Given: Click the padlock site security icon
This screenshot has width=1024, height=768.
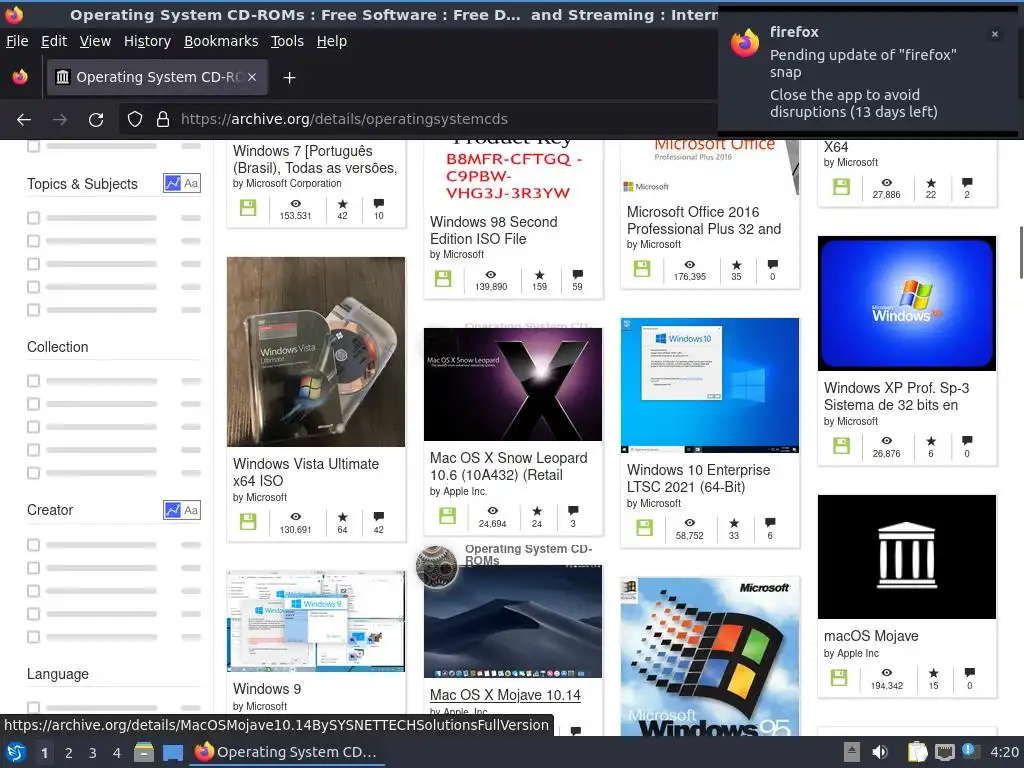Looking at the screenshot, I should (163, 119).
